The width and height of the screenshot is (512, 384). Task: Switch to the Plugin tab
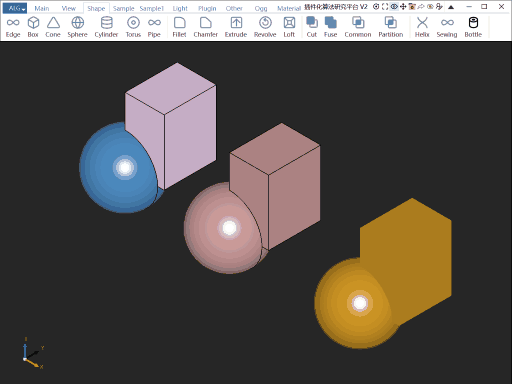pos(207,9)
